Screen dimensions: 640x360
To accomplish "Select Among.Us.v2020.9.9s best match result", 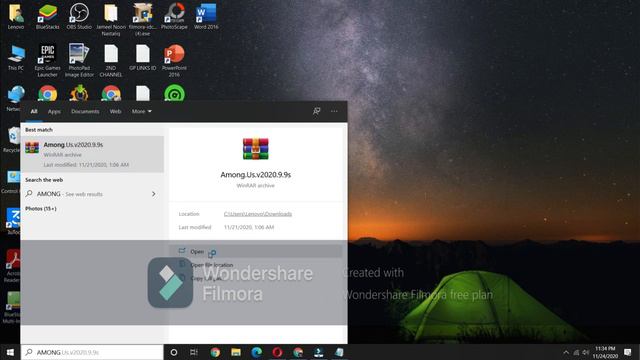I will pos(93,154).
